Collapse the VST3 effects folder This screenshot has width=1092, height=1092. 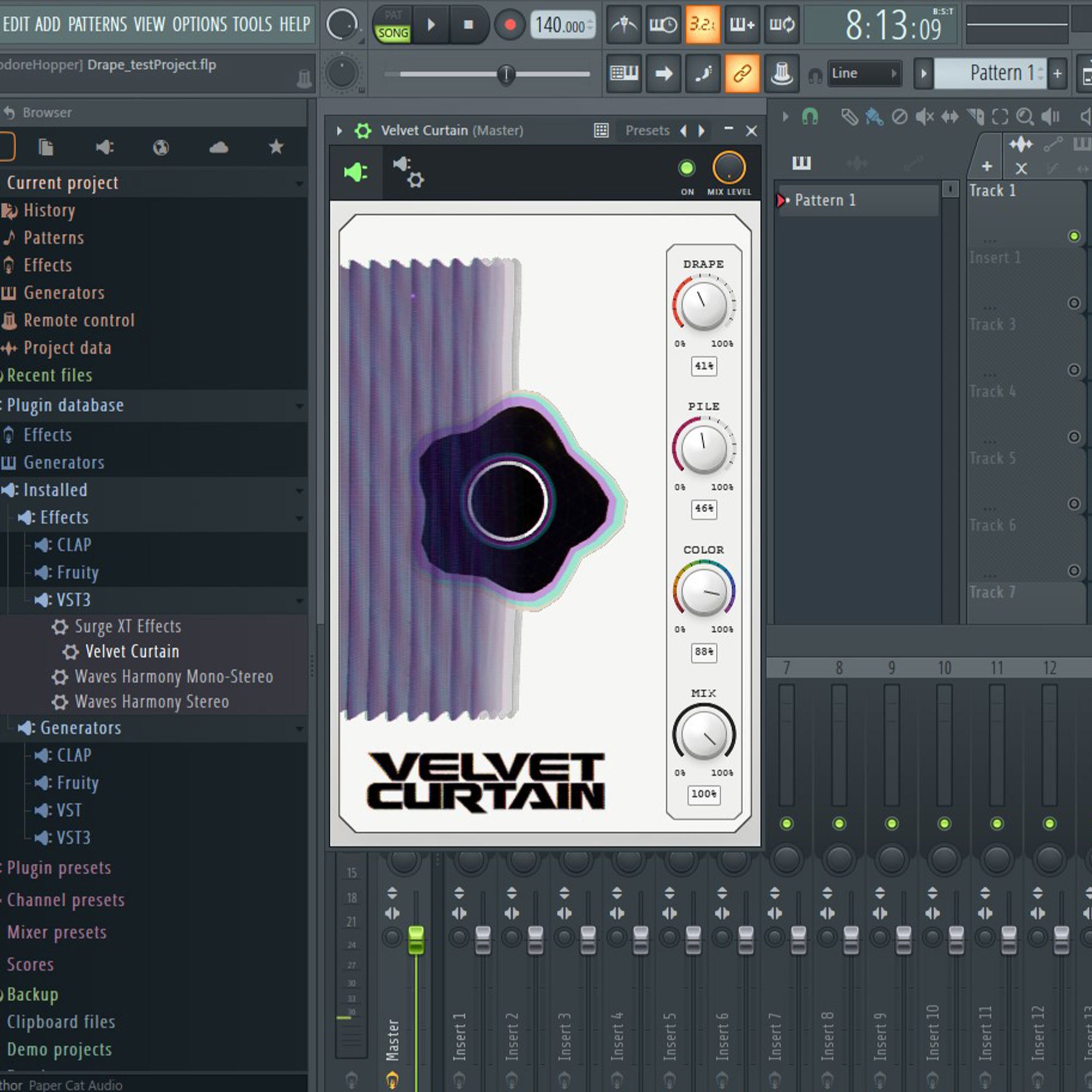click(x=300, y=601)
